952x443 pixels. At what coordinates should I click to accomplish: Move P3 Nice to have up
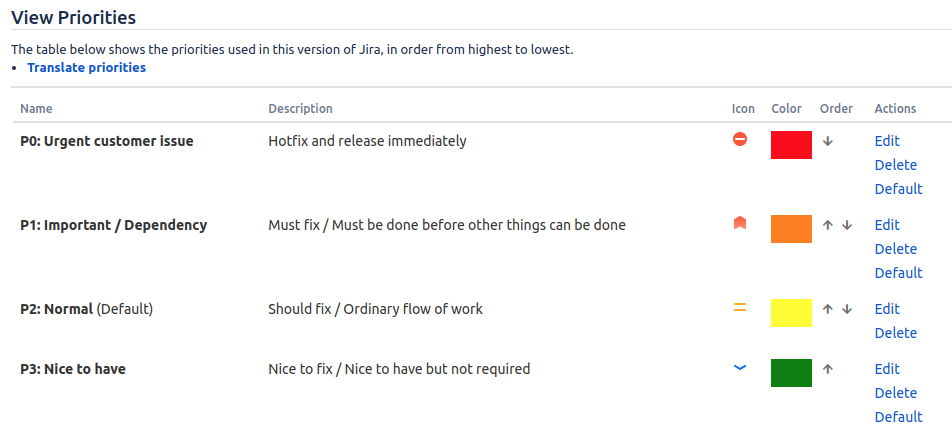tap(827, 368)
